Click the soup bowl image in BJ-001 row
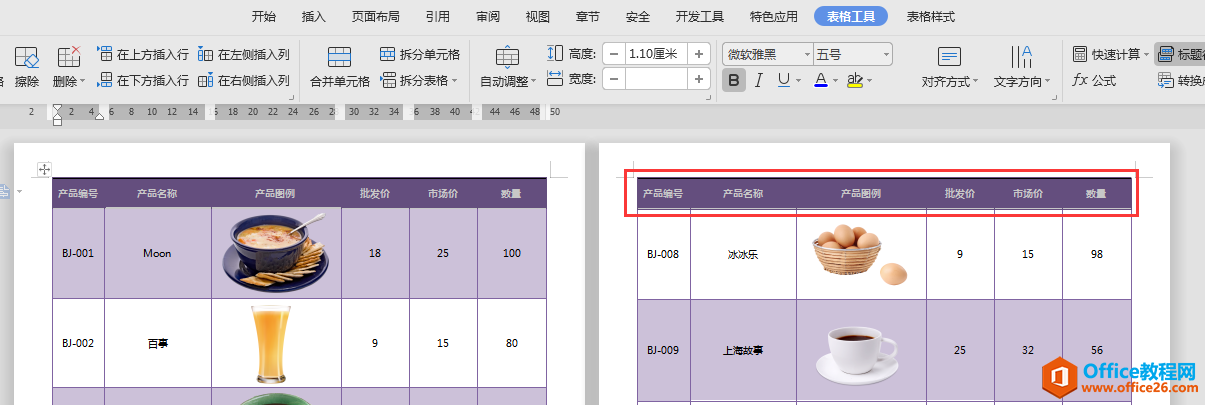This screenshot has width=1205, height=405. (x=275, y=252)
